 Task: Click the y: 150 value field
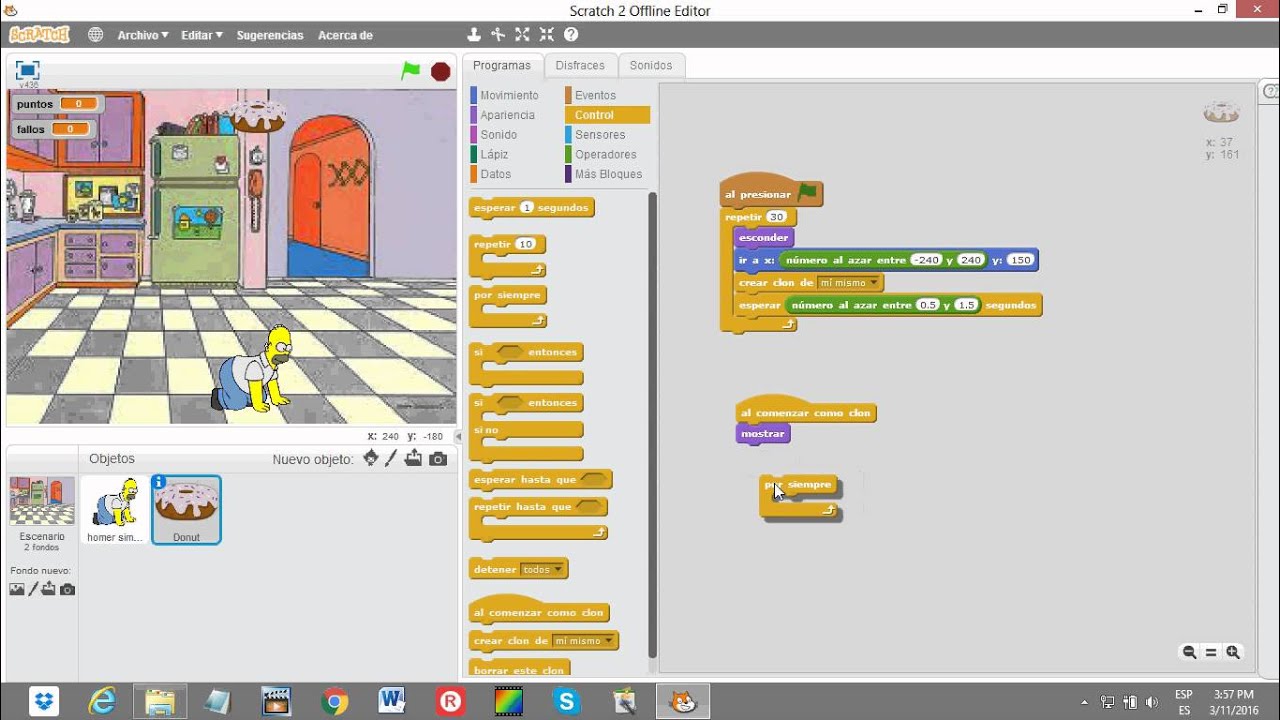pos(1019,260)
